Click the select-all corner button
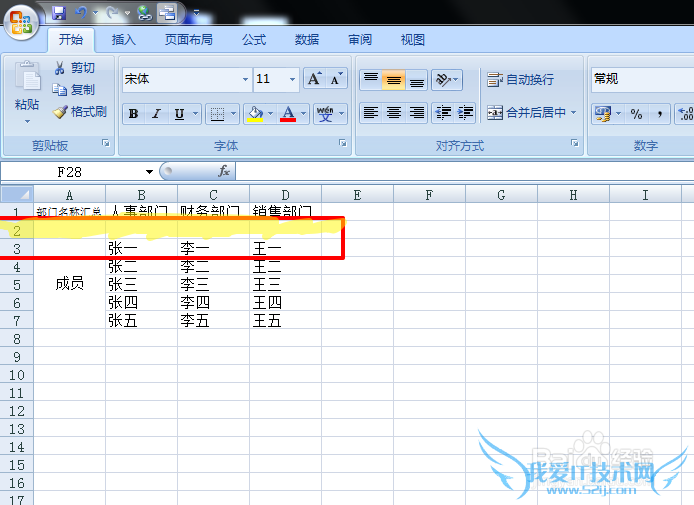Screen dimensions: 694x505 (17, 194)
